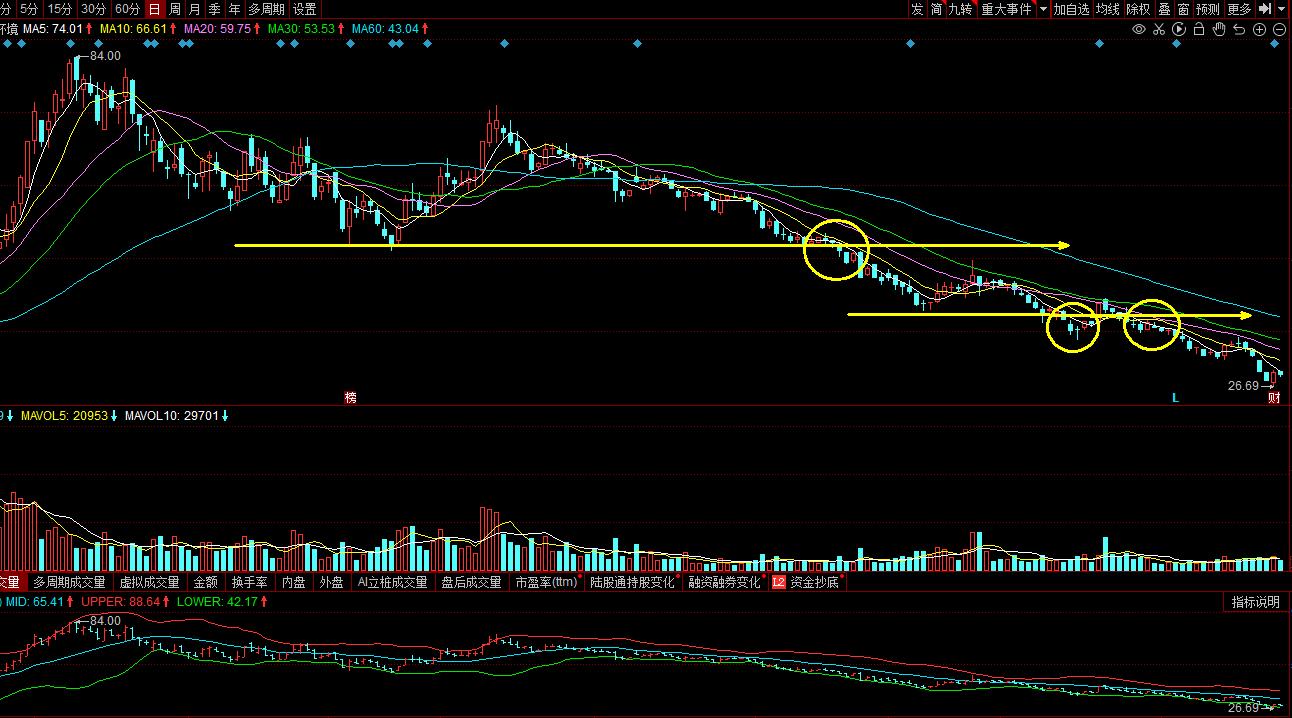Expand the 重大事件 dropdown arrow
This screenshot has width=1292, height=718.
click(x=1043, y=9)
